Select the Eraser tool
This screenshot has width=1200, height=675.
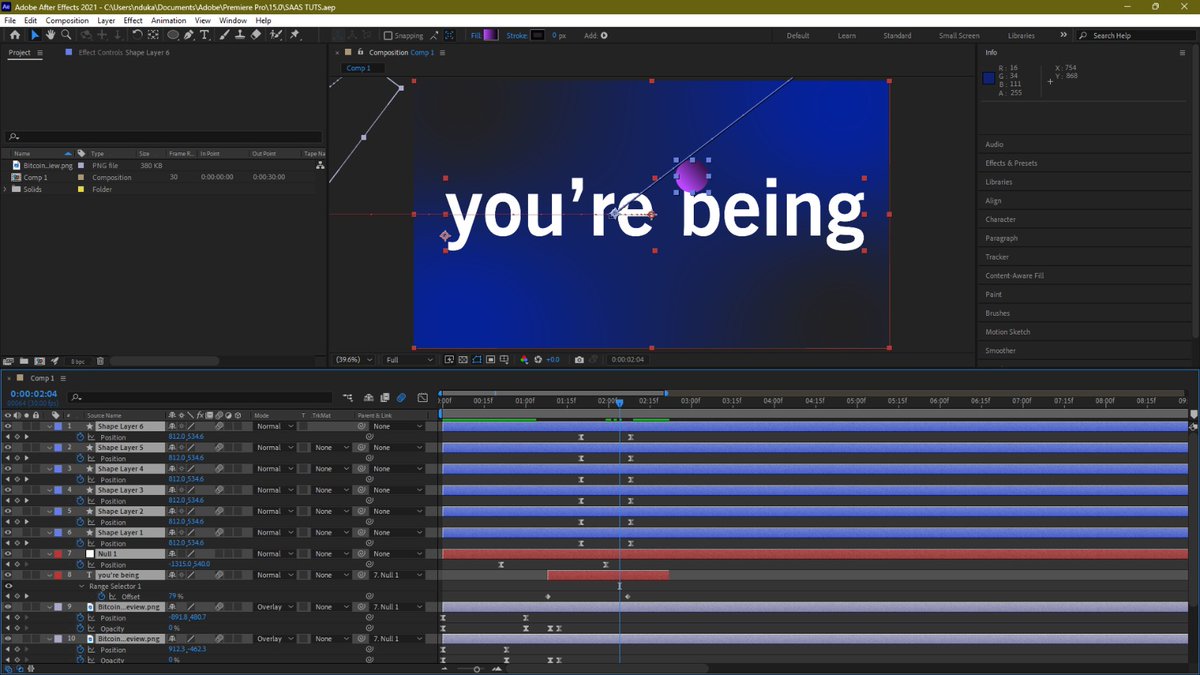click(x=256, y=35)
